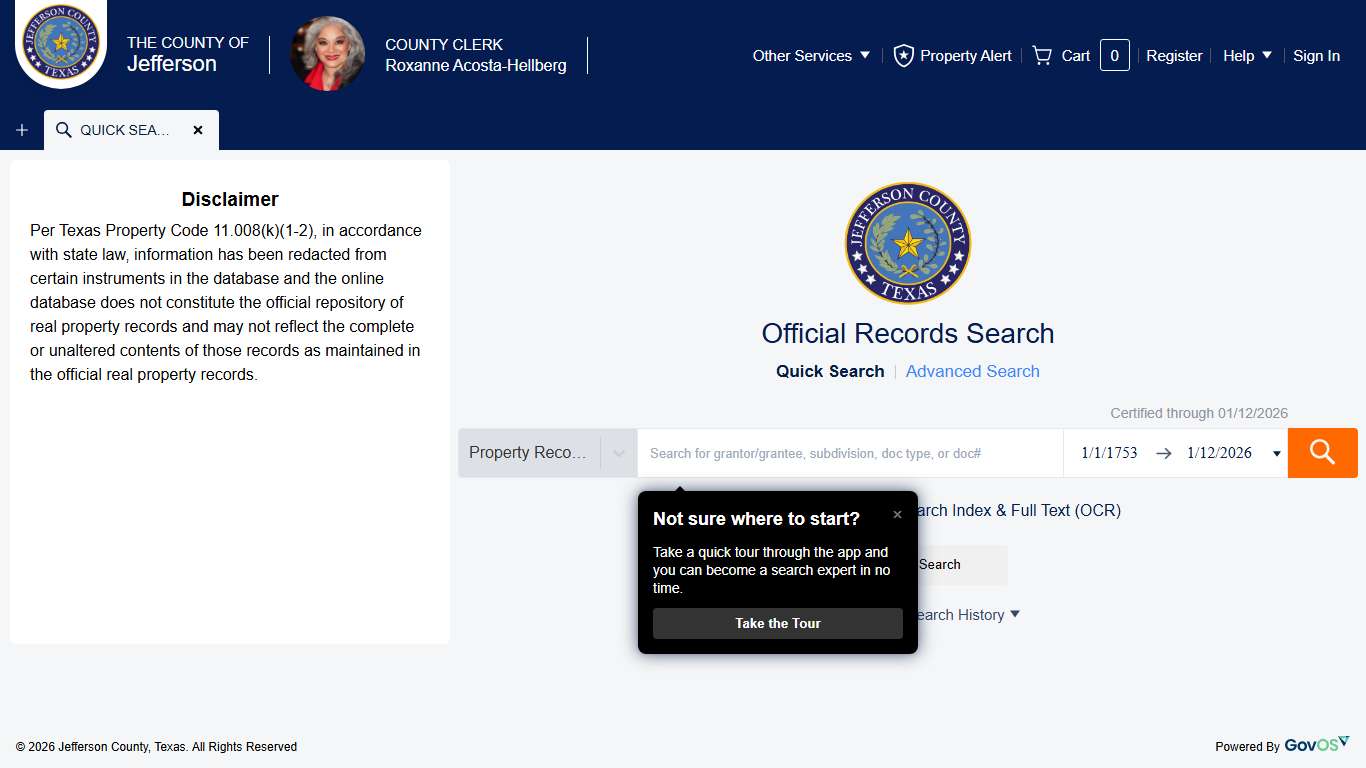Open the Register link

pos(1174,56)
